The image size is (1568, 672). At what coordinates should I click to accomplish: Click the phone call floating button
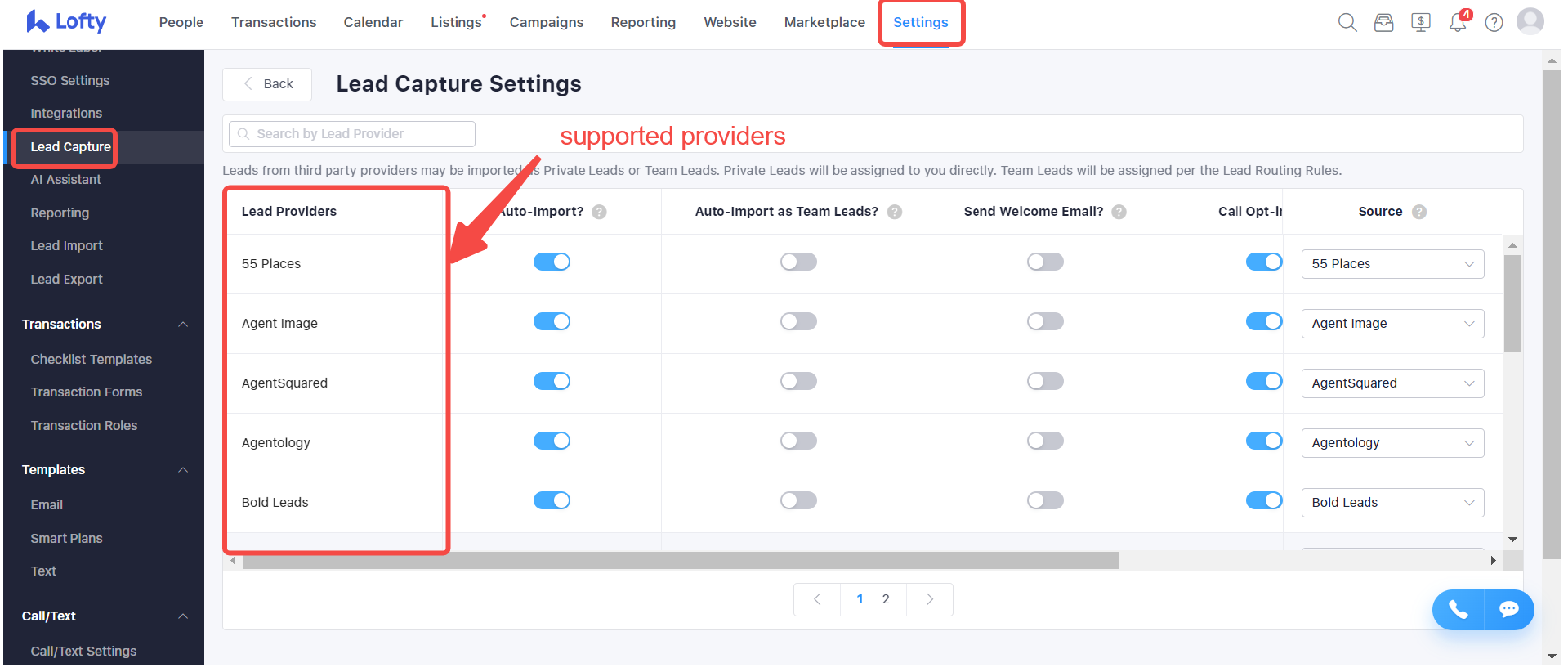tap(1458, 610)
